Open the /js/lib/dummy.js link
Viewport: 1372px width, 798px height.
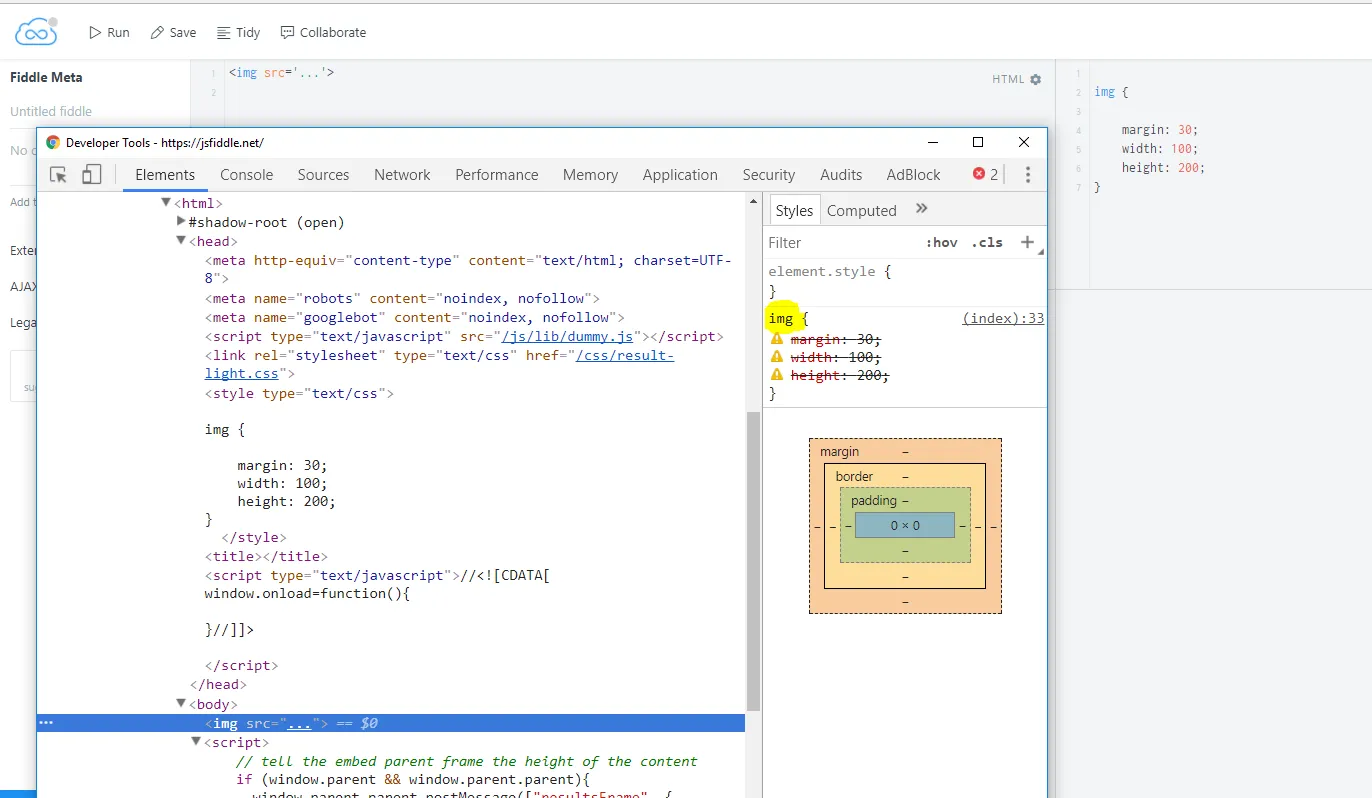point(568,337)
